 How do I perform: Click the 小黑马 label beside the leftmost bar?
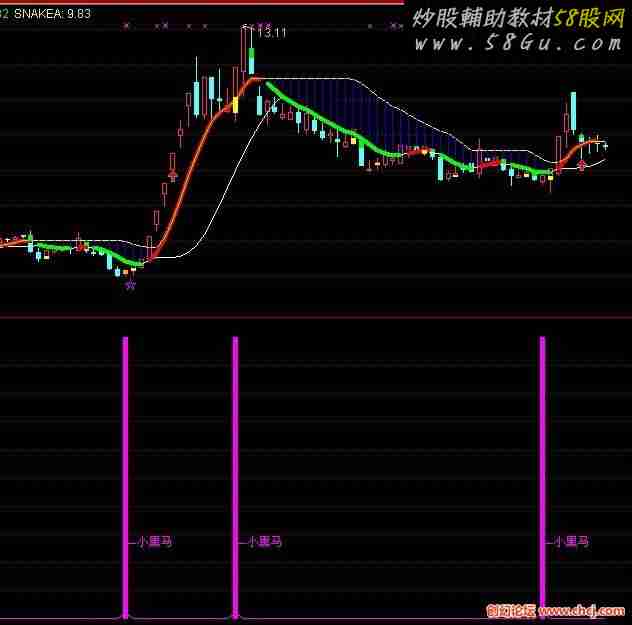155,541
